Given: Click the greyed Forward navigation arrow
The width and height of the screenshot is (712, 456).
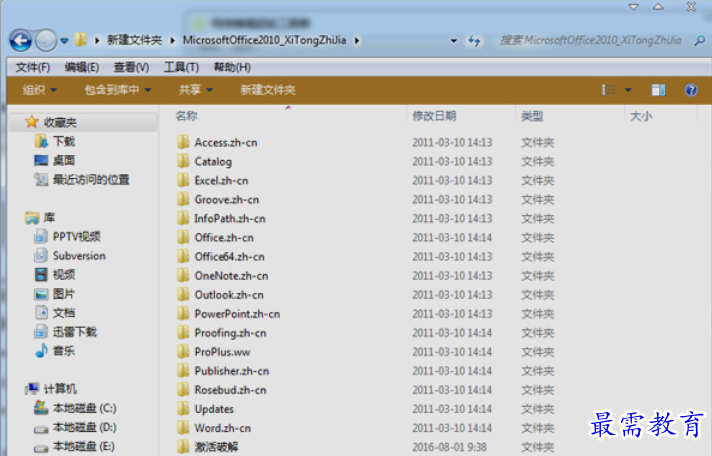Looking at the screenshot, I should (x=46, y=41).
